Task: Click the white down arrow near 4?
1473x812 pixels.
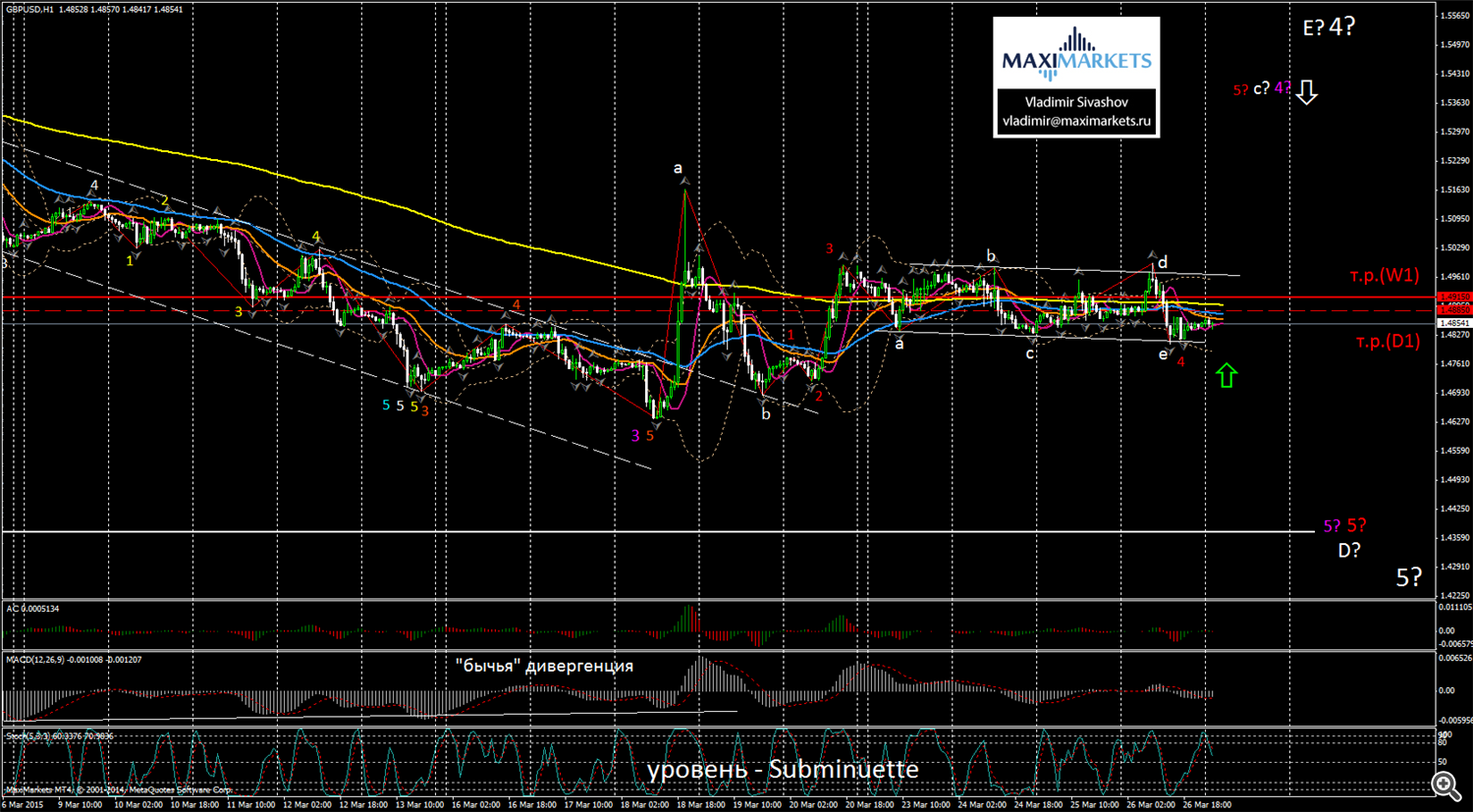Action: click(1306, 92)
